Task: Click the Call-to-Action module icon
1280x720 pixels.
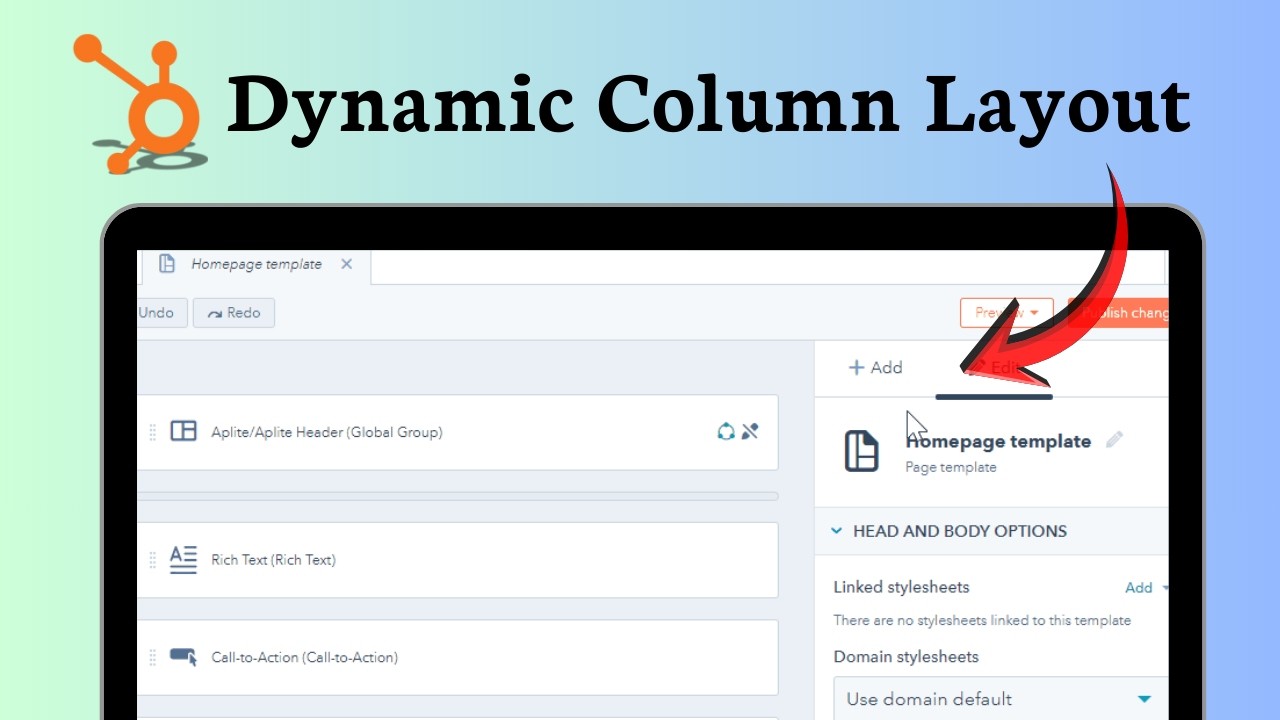Action: tap(183, 657)
